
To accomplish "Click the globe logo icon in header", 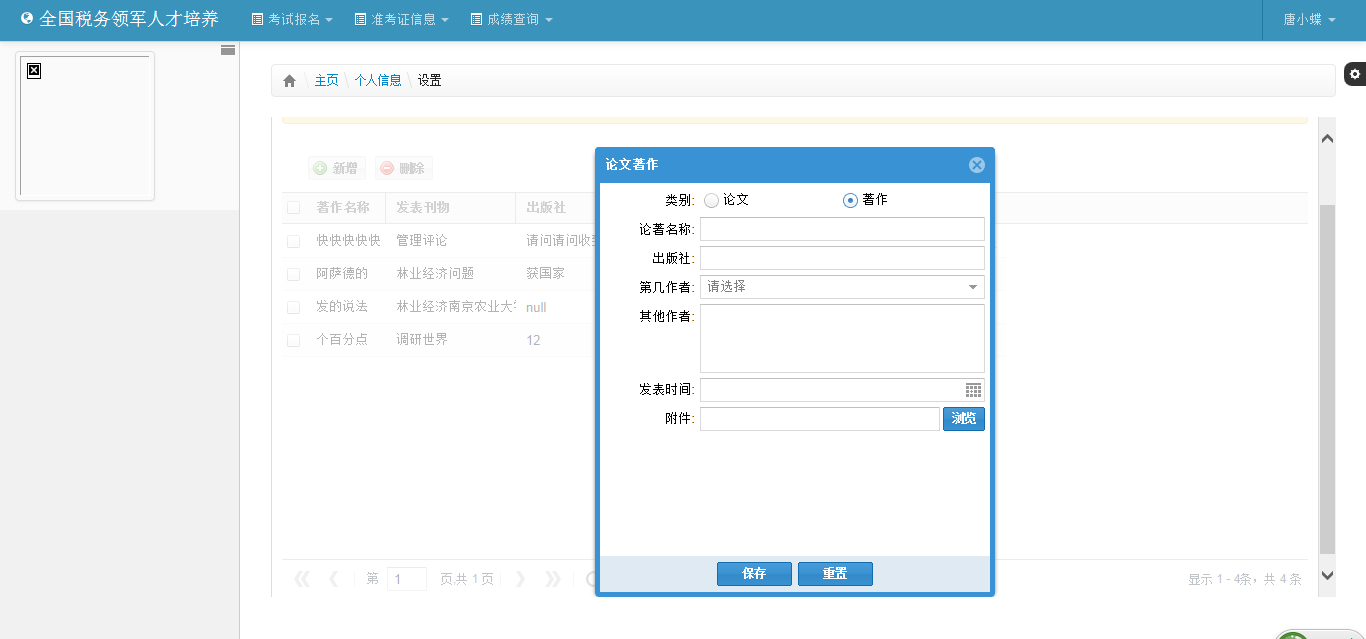I will pyautogui.click(x=27, y=18).
